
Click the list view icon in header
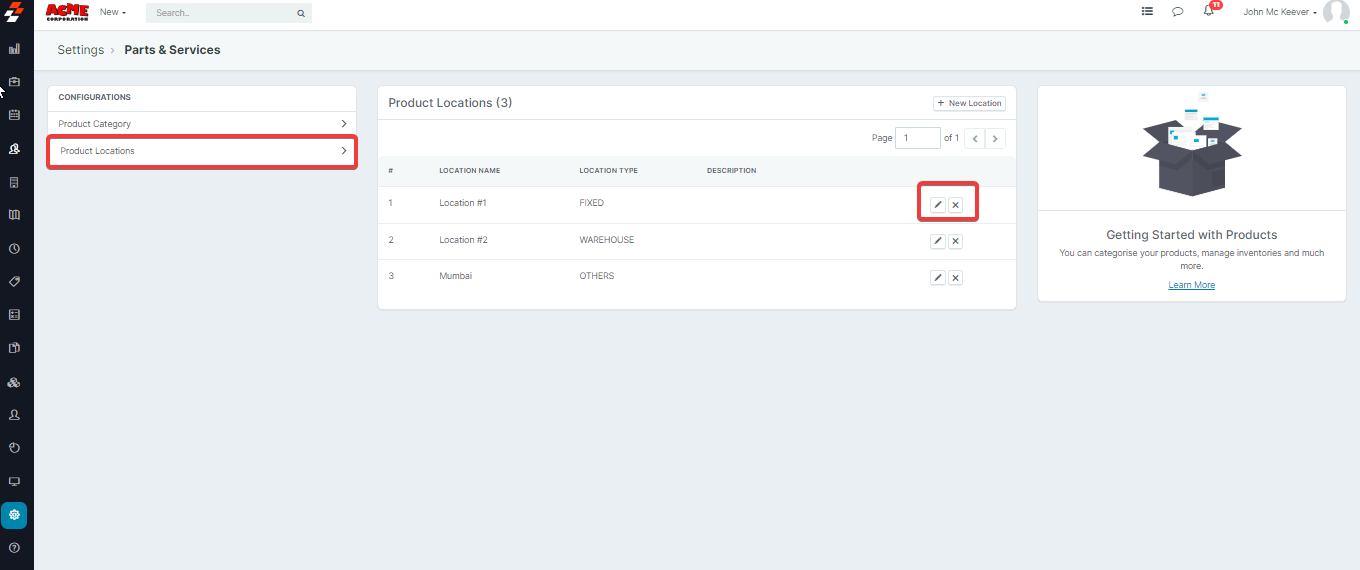point(1147,12)
